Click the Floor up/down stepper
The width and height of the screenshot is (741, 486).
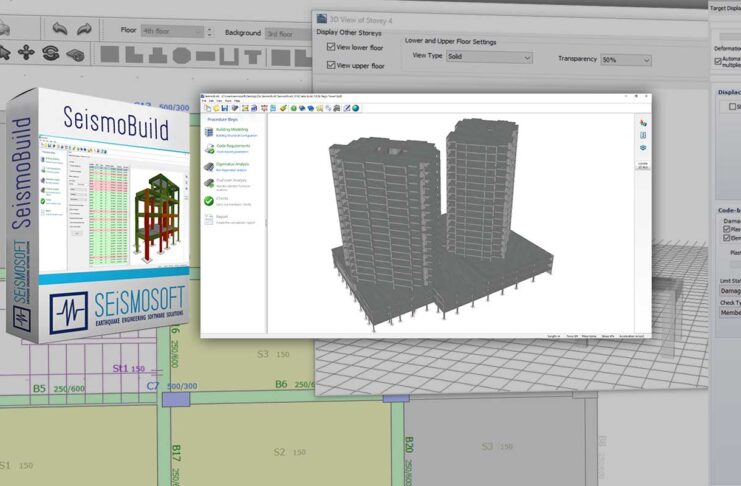[209, 32]
